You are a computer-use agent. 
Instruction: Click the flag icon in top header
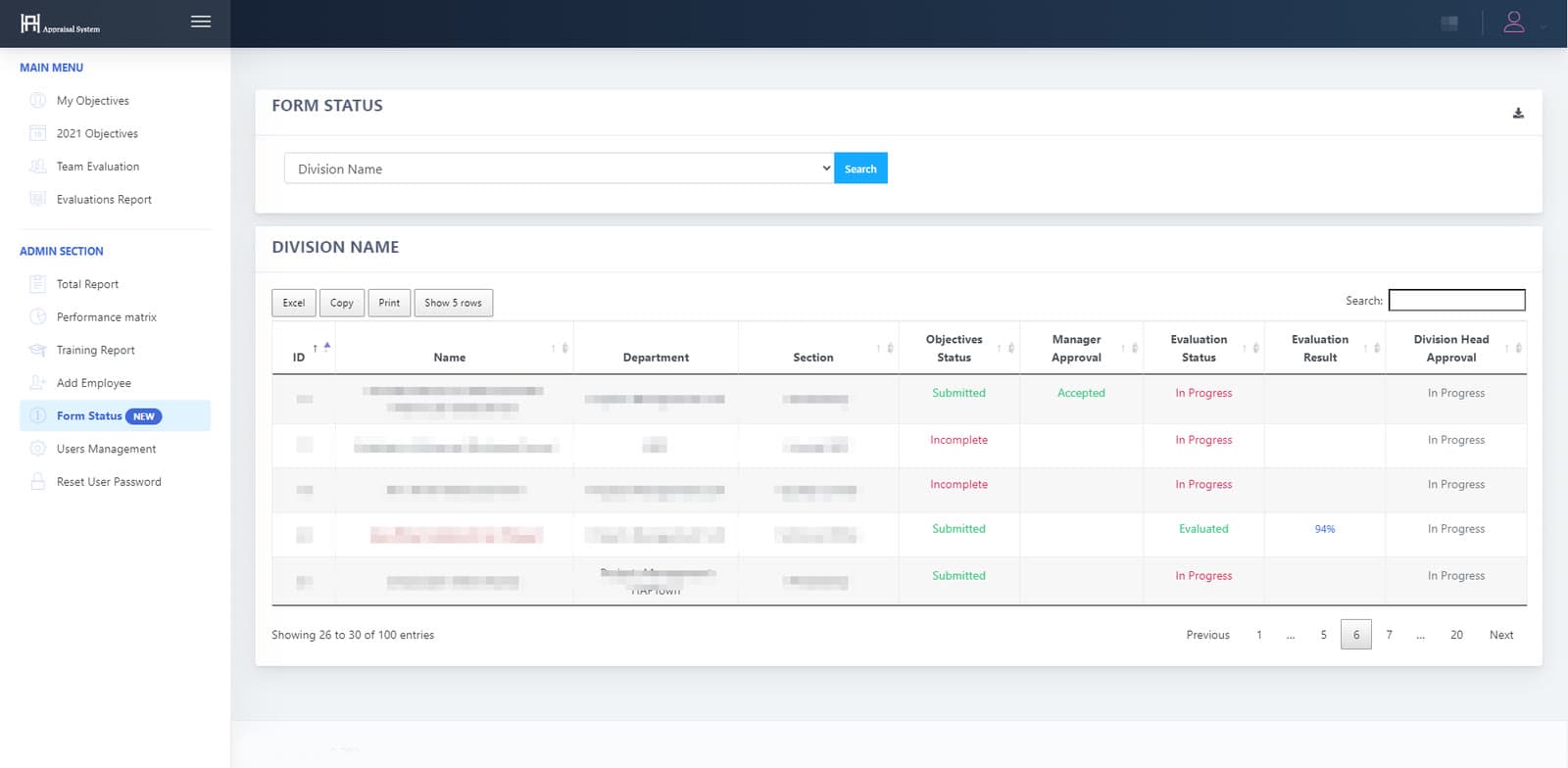(x=1449, y=23)
